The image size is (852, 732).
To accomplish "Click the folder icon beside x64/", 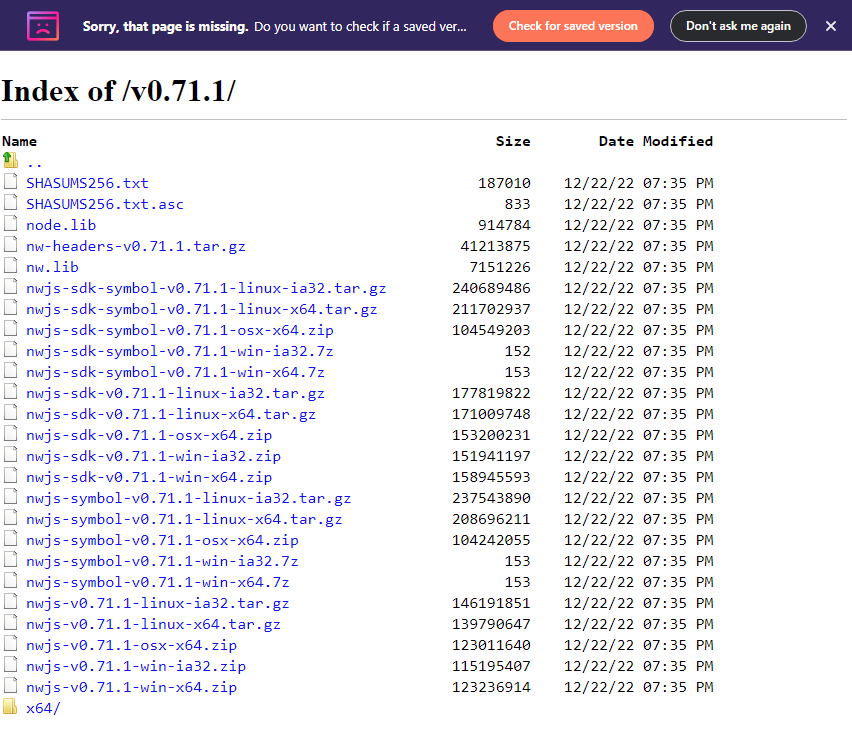I will pyautogui.click(x=10, y=707).
